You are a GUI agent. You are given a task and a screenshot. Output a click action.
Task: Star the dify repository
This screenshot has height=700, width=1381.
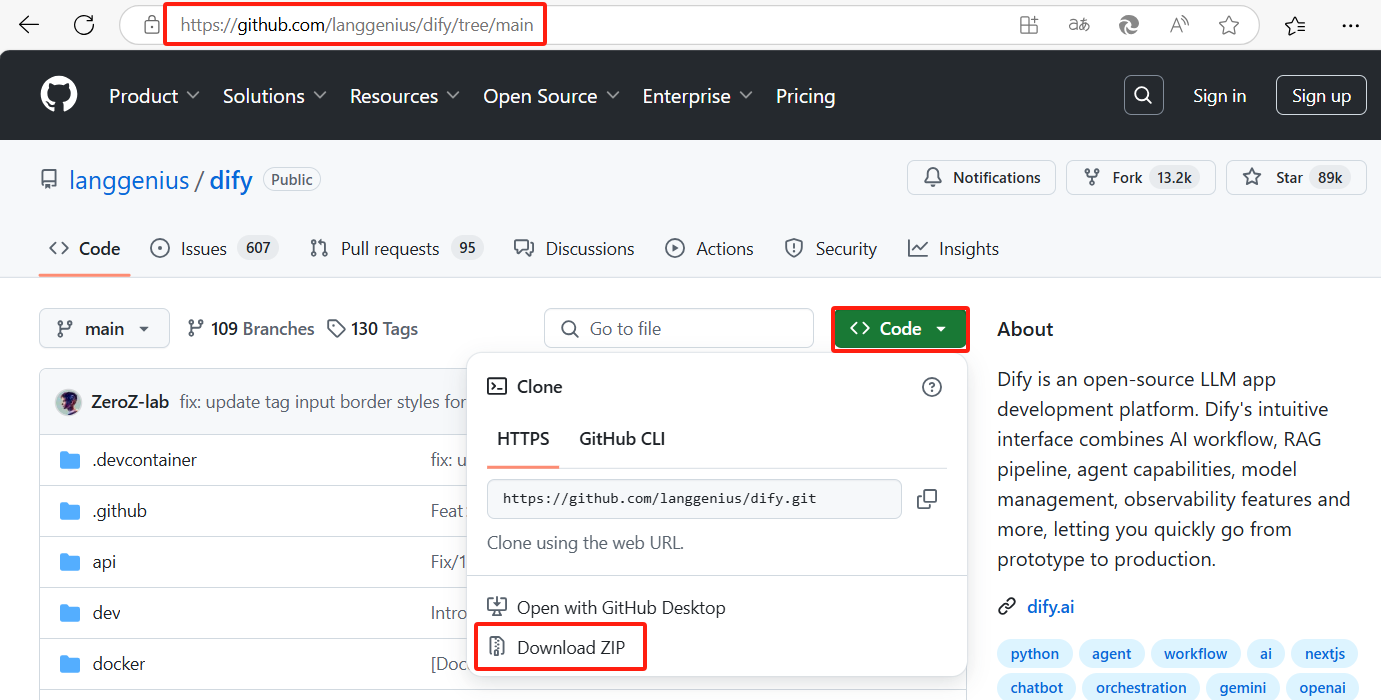1296,177
